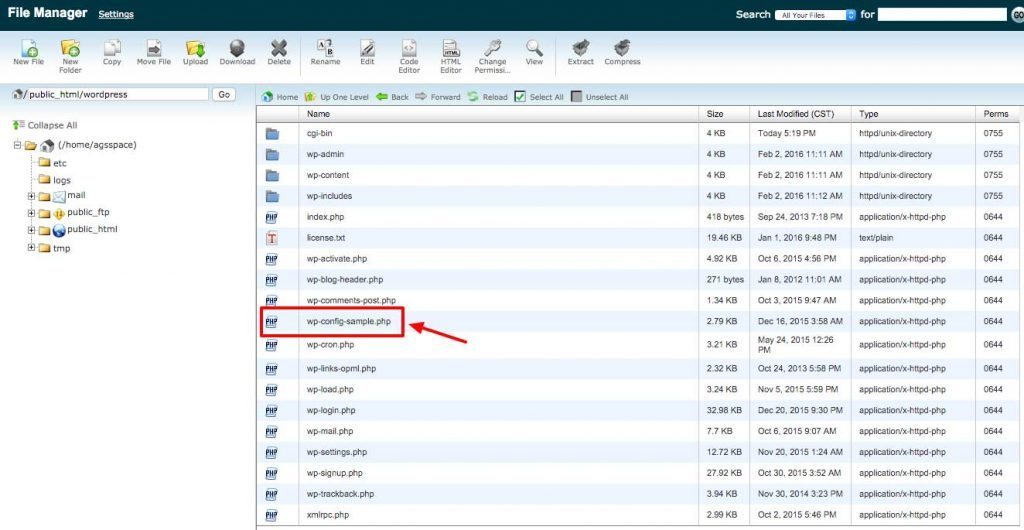Expand the tmp folder tree node
1024x530 pixels.
31,248
